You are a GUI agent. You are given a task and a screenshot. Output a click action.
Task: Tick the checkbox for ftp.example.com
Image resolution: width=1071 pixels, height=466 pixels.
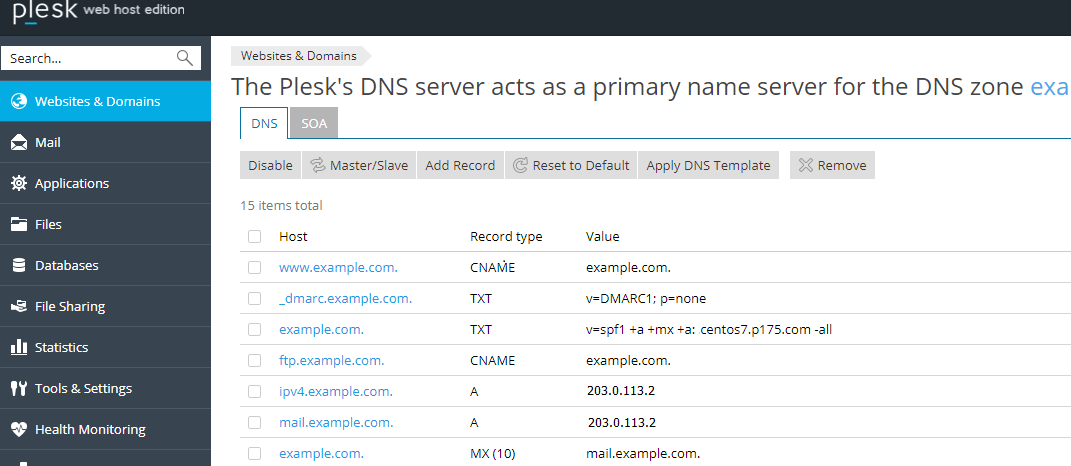click(x=255, y=360)
